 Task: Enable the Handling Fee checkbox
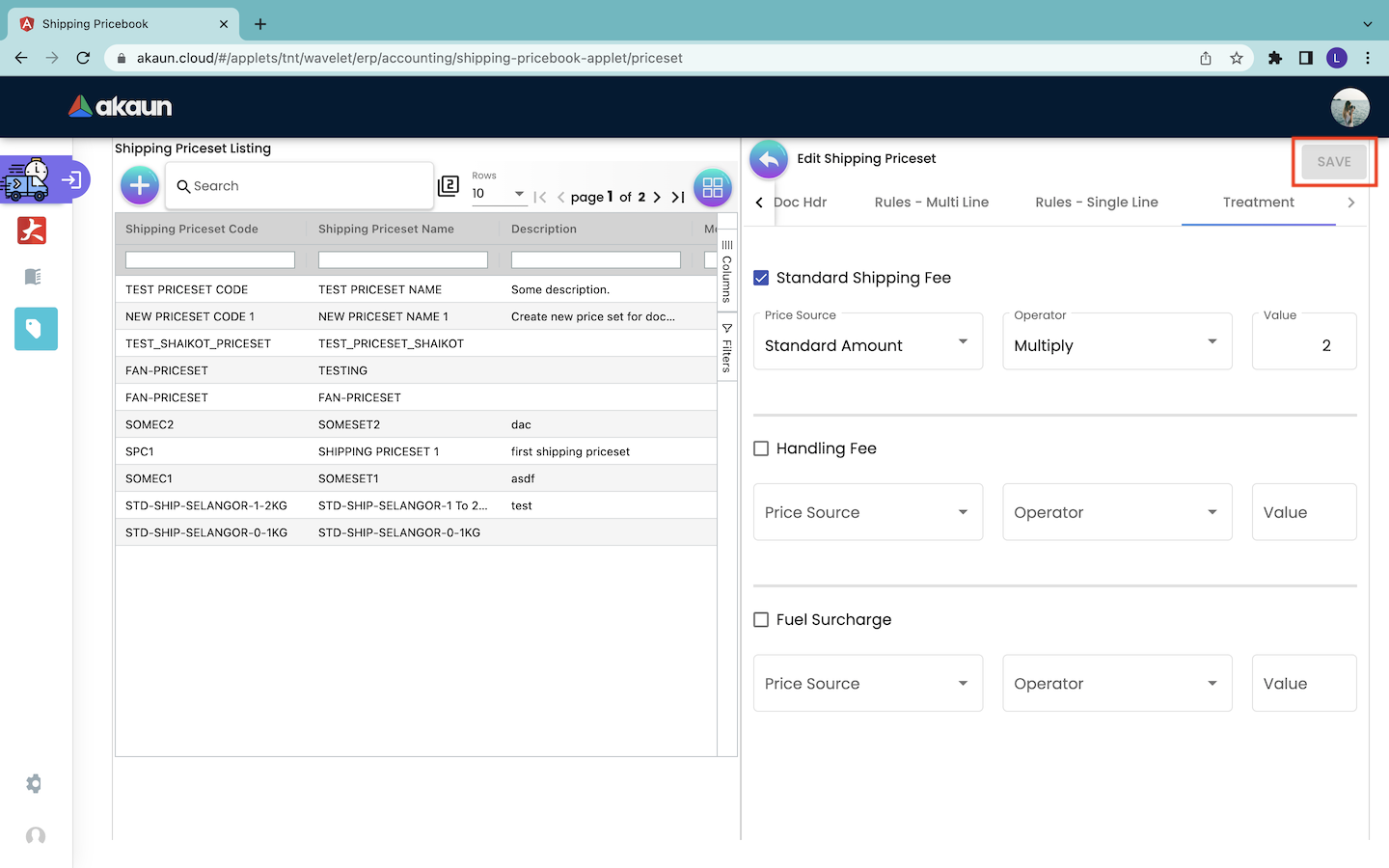click(x=761, y=448)
